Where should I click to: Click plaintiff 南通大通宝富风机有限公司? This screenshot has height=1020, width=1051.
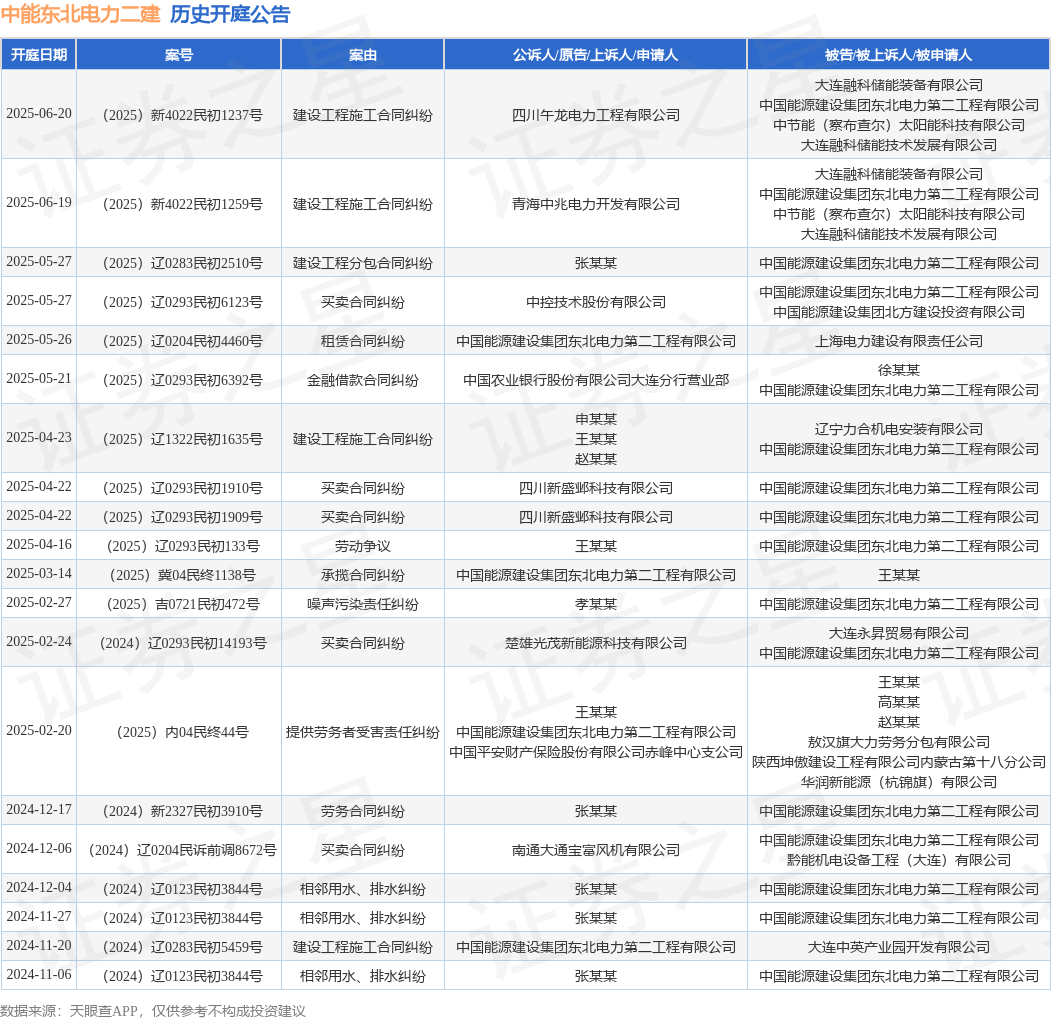pyautogui.click(x=595, y=850)
